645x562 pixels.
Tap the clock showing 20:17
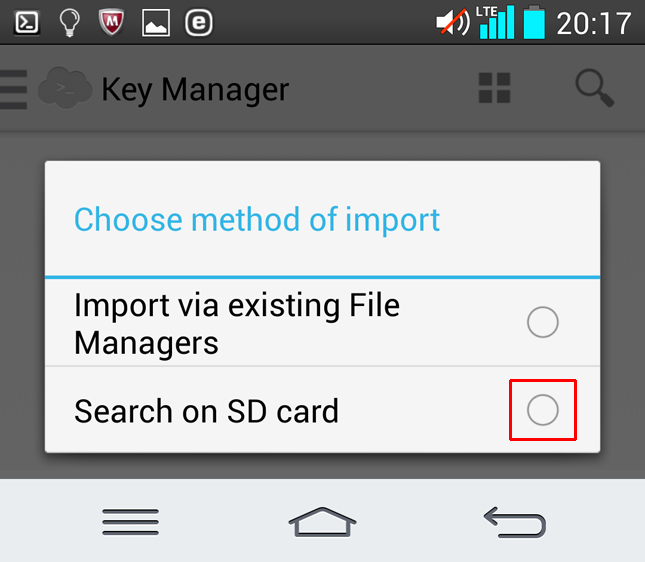593,23
